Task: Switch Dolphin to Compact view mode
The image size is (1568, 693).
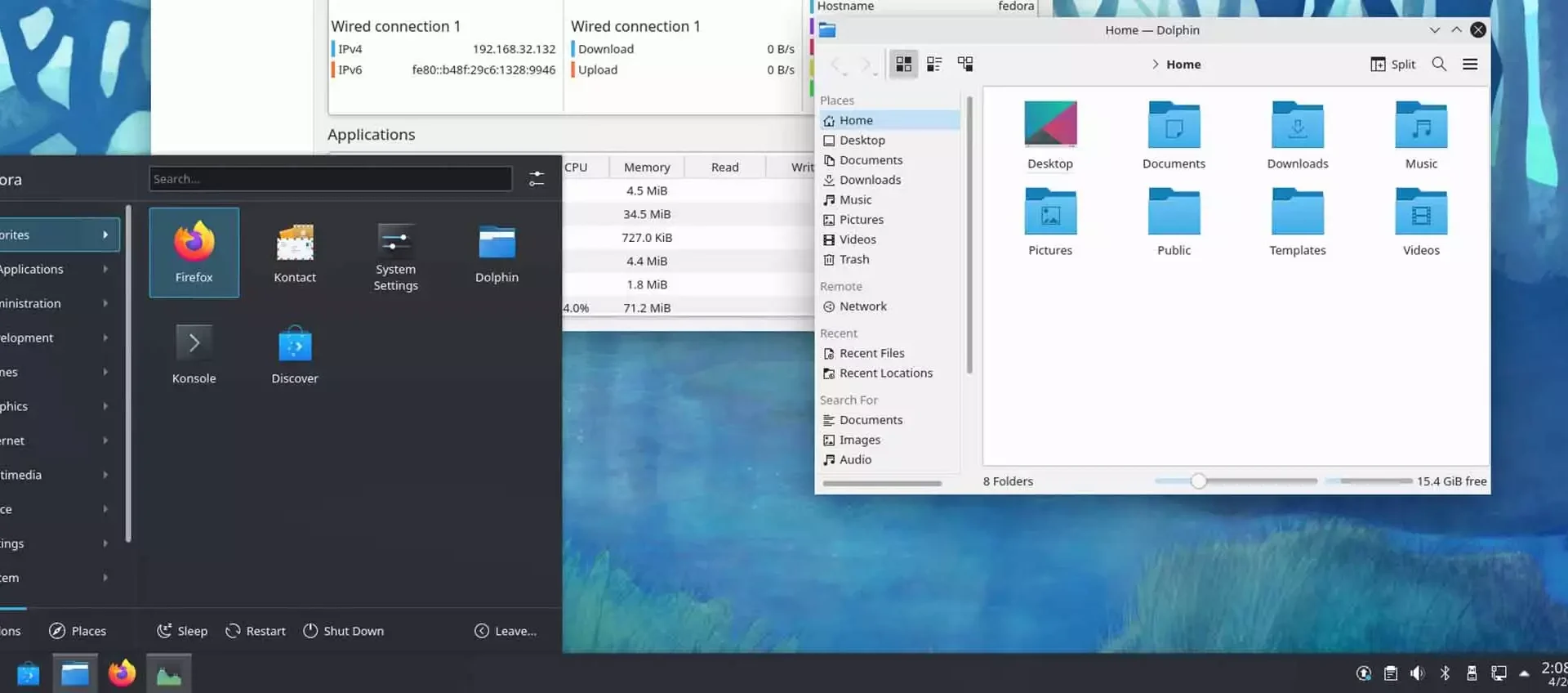Action: coord(934,64)
